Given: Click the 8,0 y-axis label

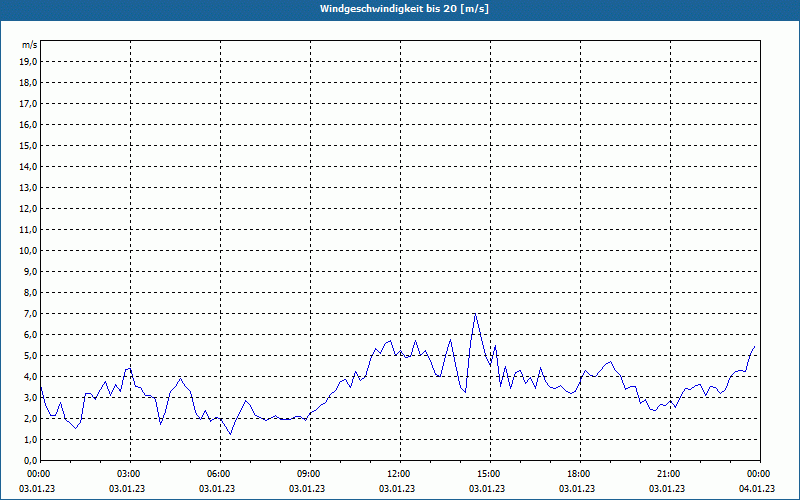Looking at the screenshot, I should pyautogui.click(x=31, y=292).
